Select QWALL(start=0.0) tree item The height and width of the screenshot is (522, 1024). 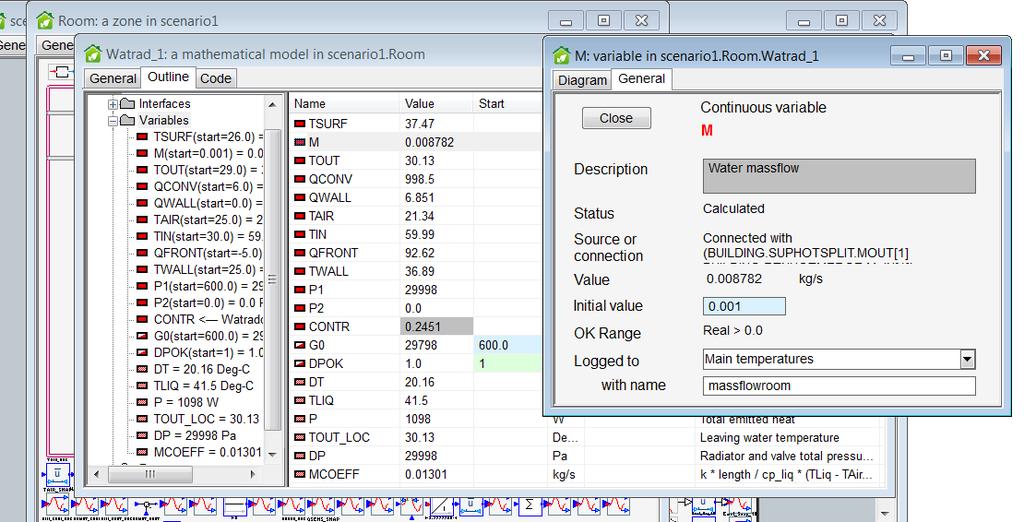[x=208, y=203]
